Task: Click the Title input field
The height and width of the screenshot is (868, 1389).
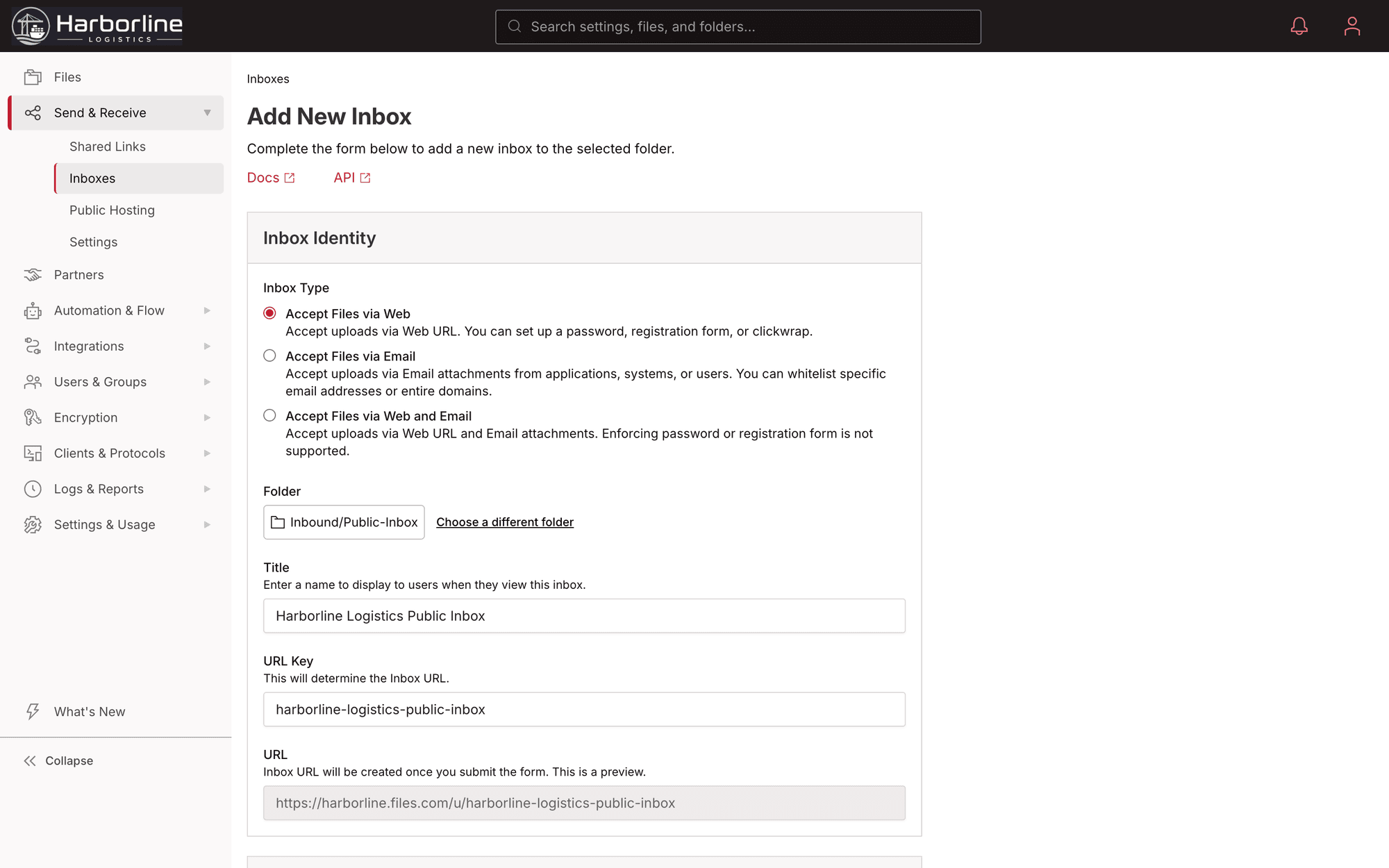Action: click(584, 616)
